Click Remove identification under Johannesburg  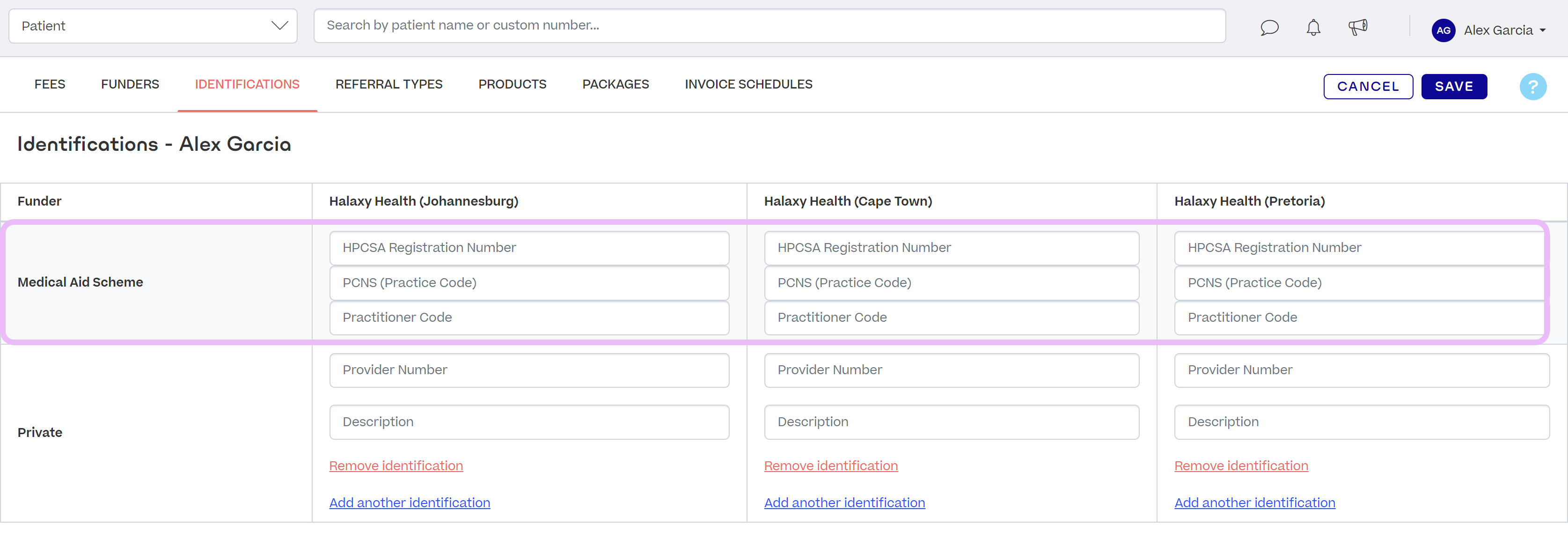(396, 466)
